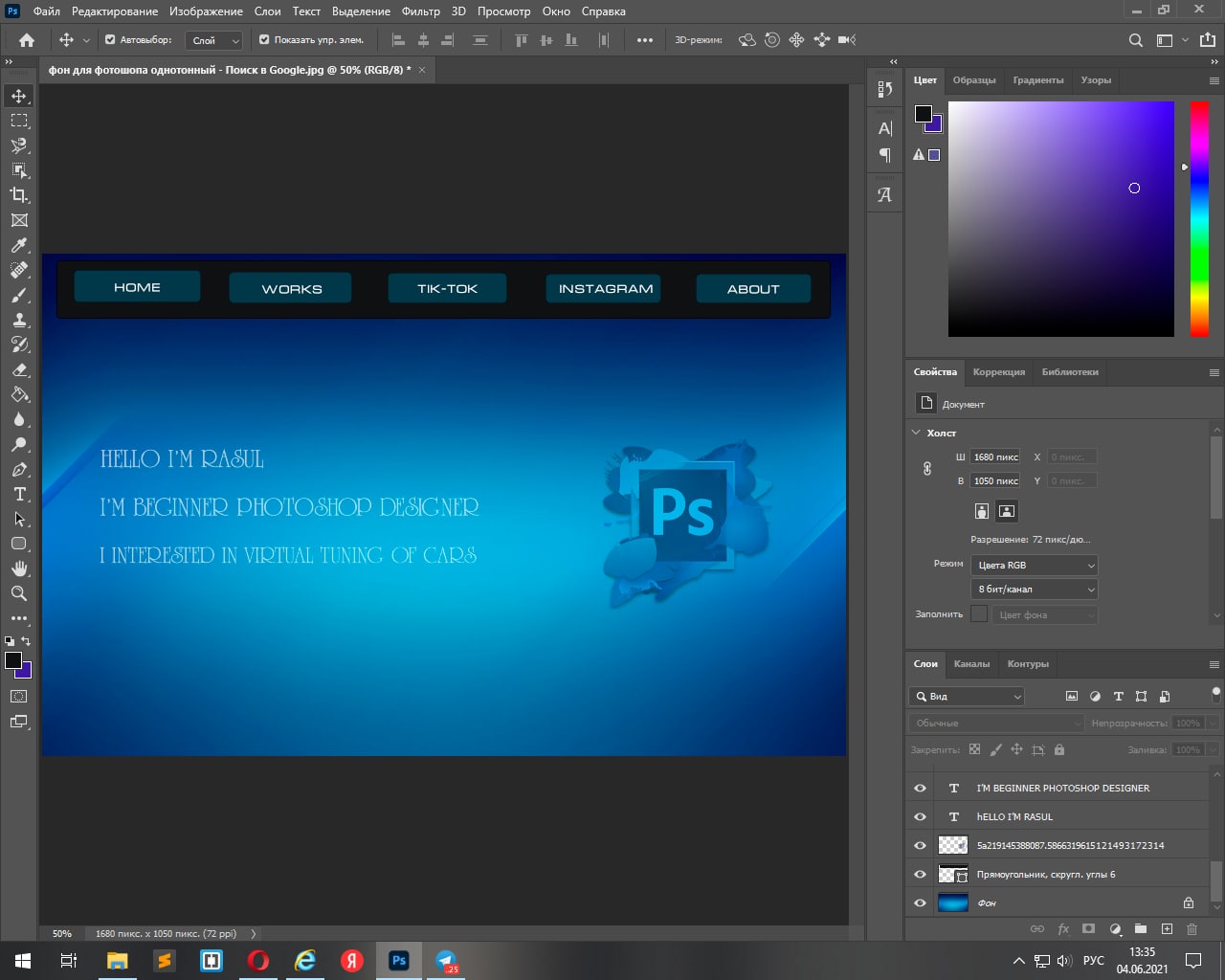Open the search icon in options bar
1225x980 pixels.
pos(1136,40)
